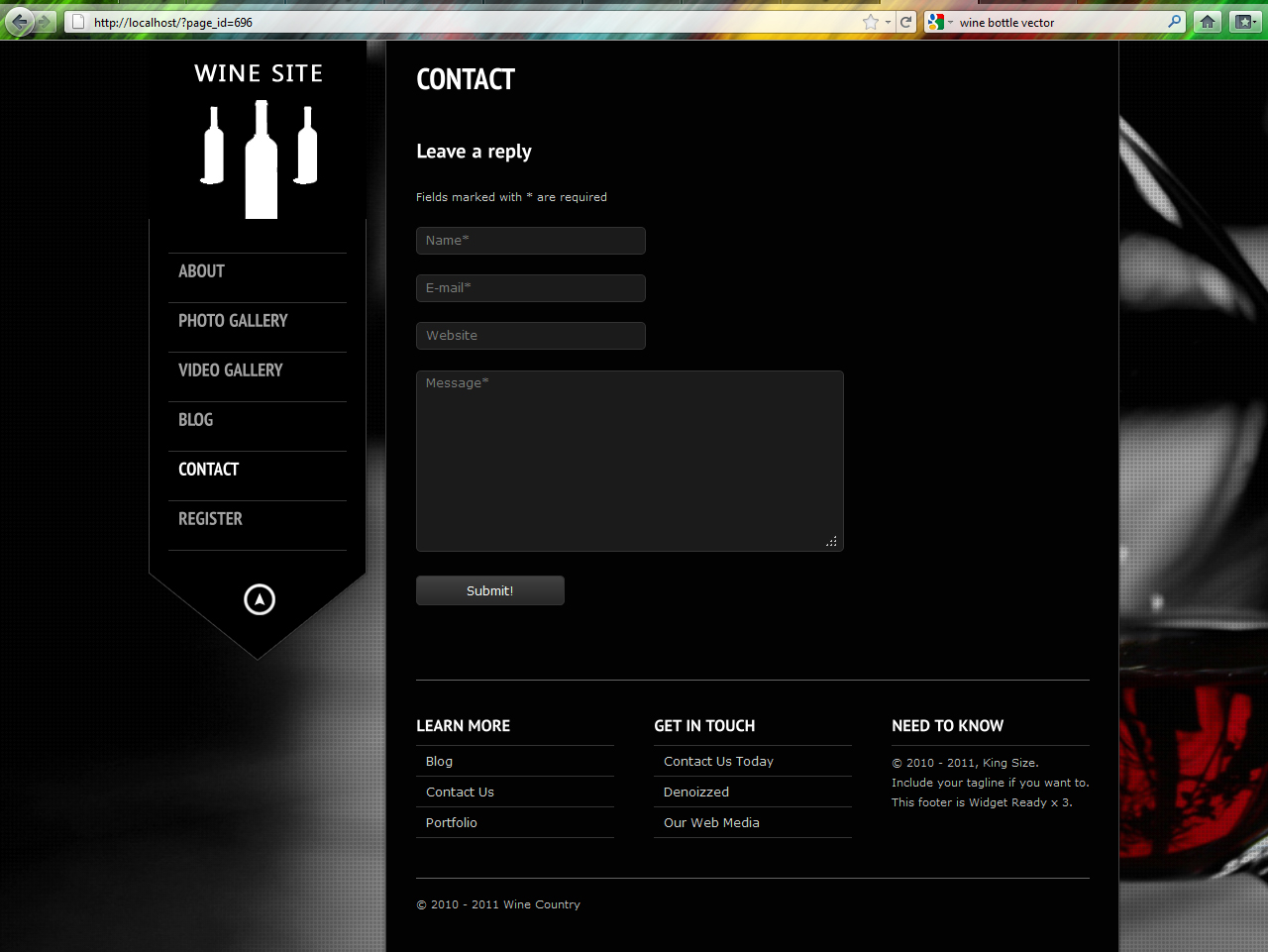Image resolution: width=1268 pixels, height=952 pixels.
Task: Click the magnifier to search wine bottle vector
Action: point(1174,21)
